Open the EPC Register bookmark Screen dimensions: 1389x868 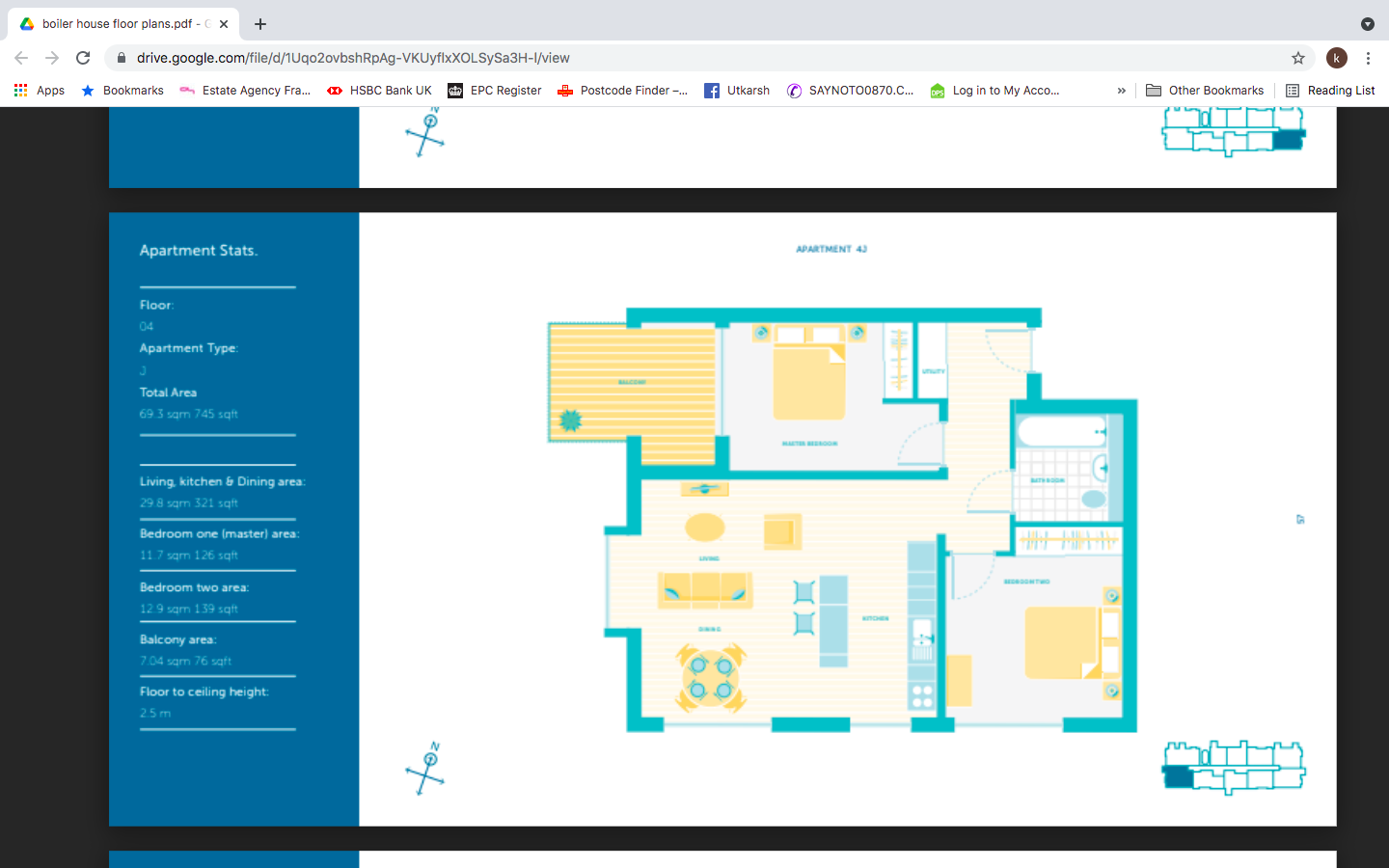pos(494,91)
